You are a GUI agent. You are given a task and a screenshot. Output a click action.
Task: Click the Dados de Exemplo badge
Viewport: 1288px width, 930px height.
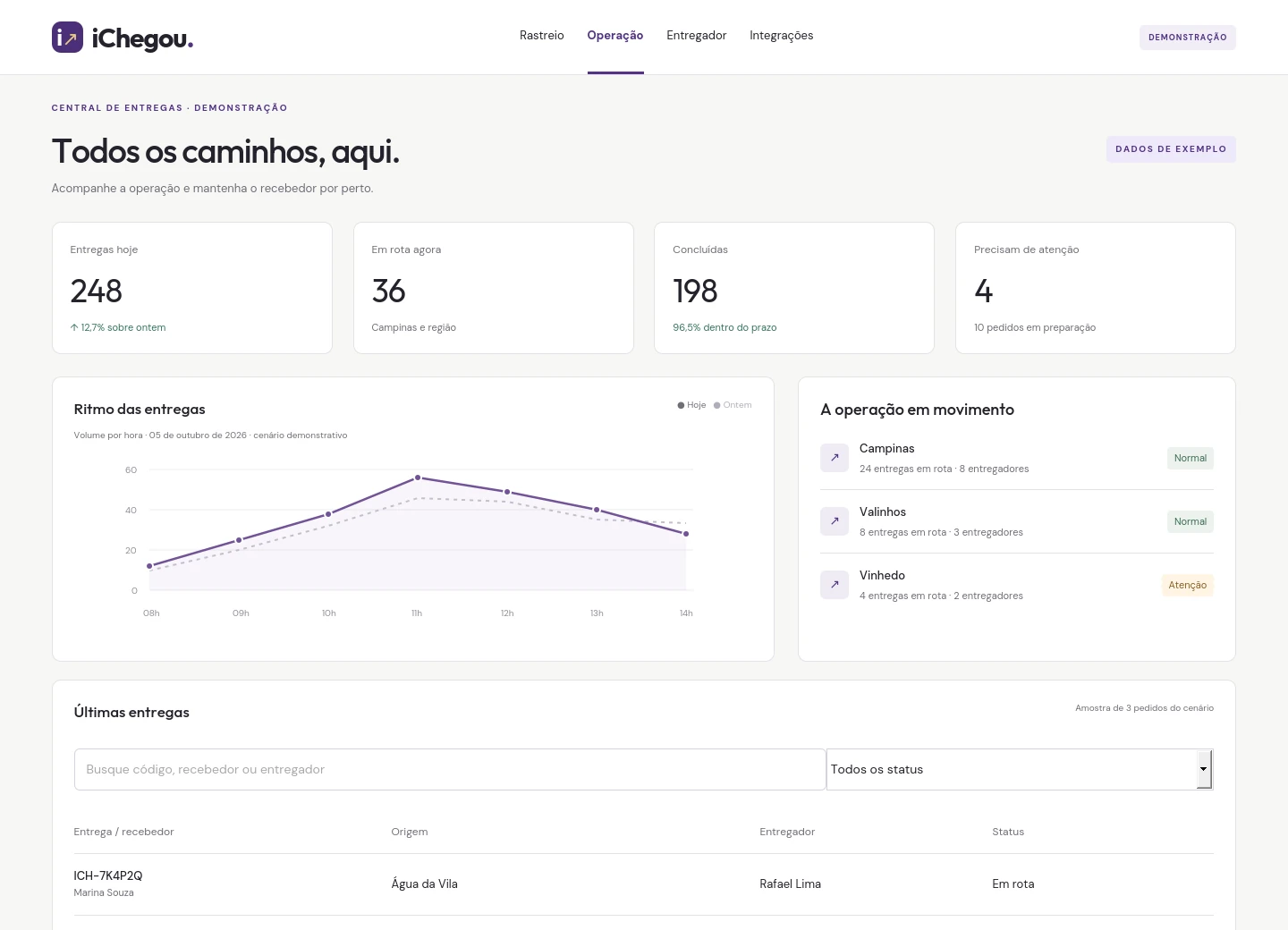click(x=1171, y=149)
